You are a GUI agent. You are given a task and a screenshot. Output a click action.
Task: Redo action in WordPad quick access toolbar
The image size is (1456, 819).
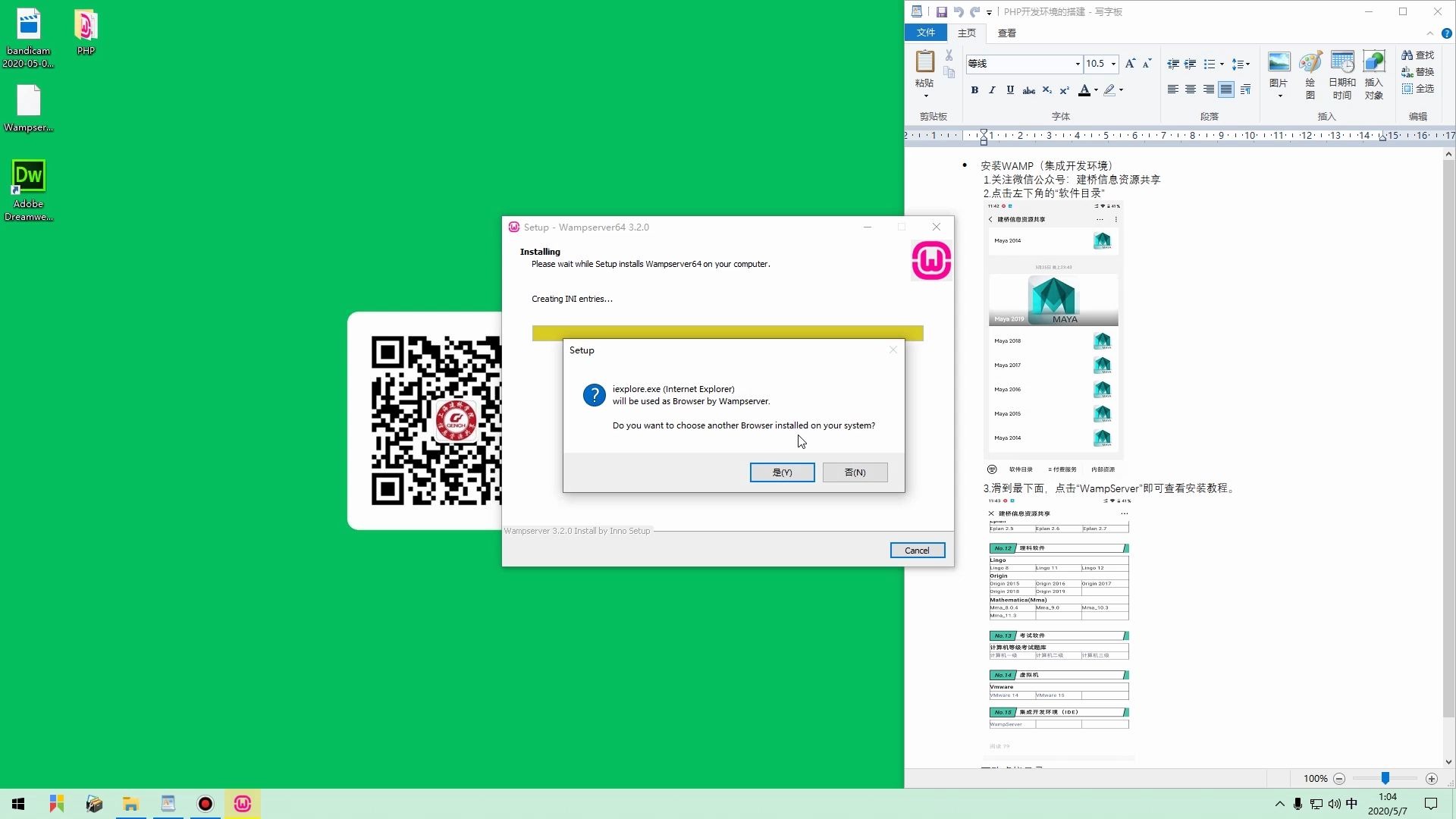coord(975,12)
